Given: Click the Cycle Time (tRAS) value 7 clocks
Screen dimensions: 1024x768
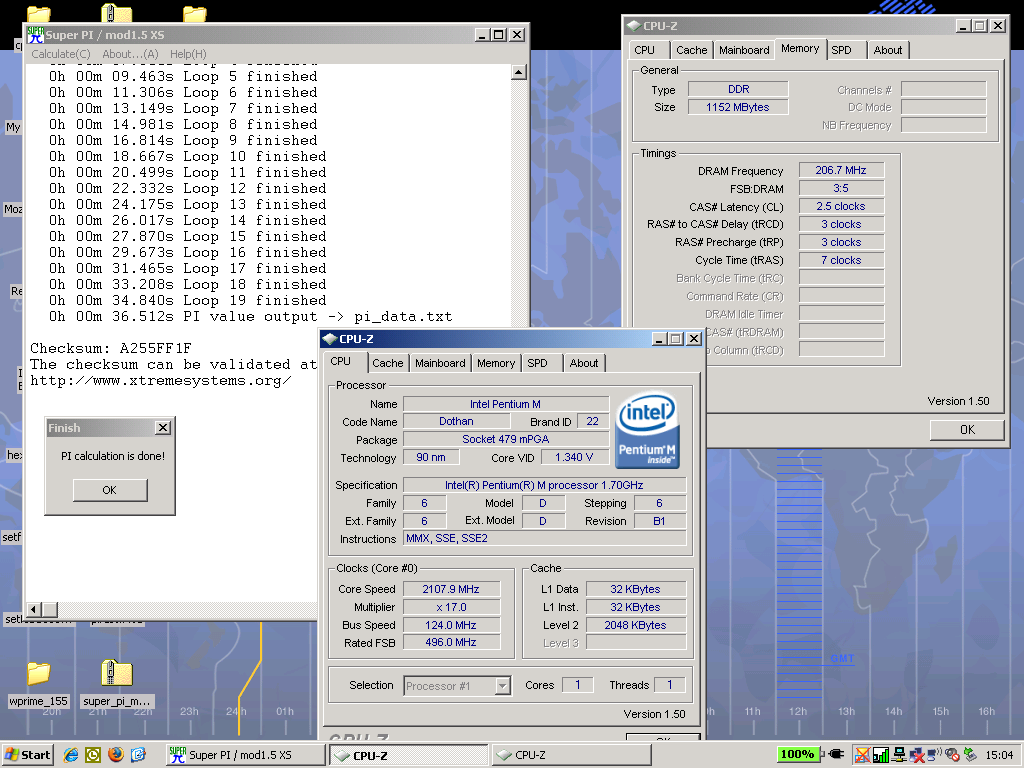Looking at the screenshot, I should coord(841,260).
